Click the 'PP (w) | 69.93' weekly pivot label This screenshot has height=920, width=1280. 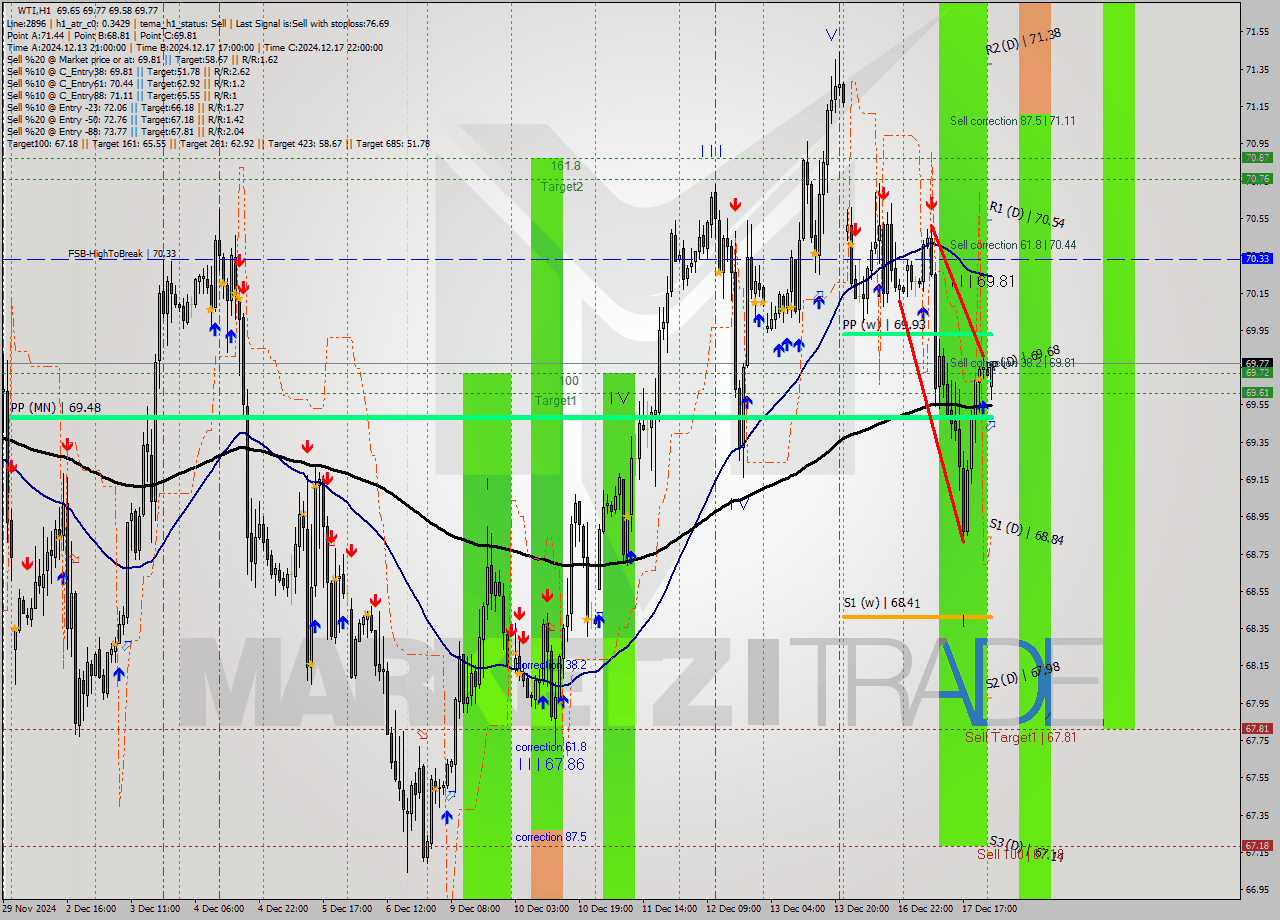[883, 325]
